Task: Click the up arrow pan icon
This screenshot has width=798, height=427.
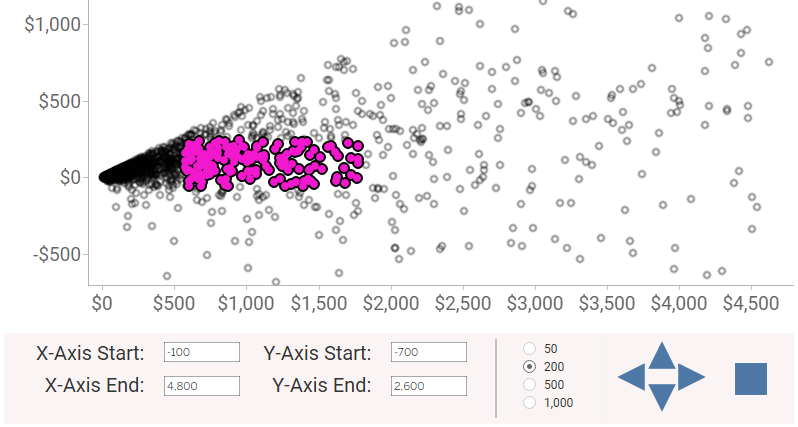Action: pos(662,355)
